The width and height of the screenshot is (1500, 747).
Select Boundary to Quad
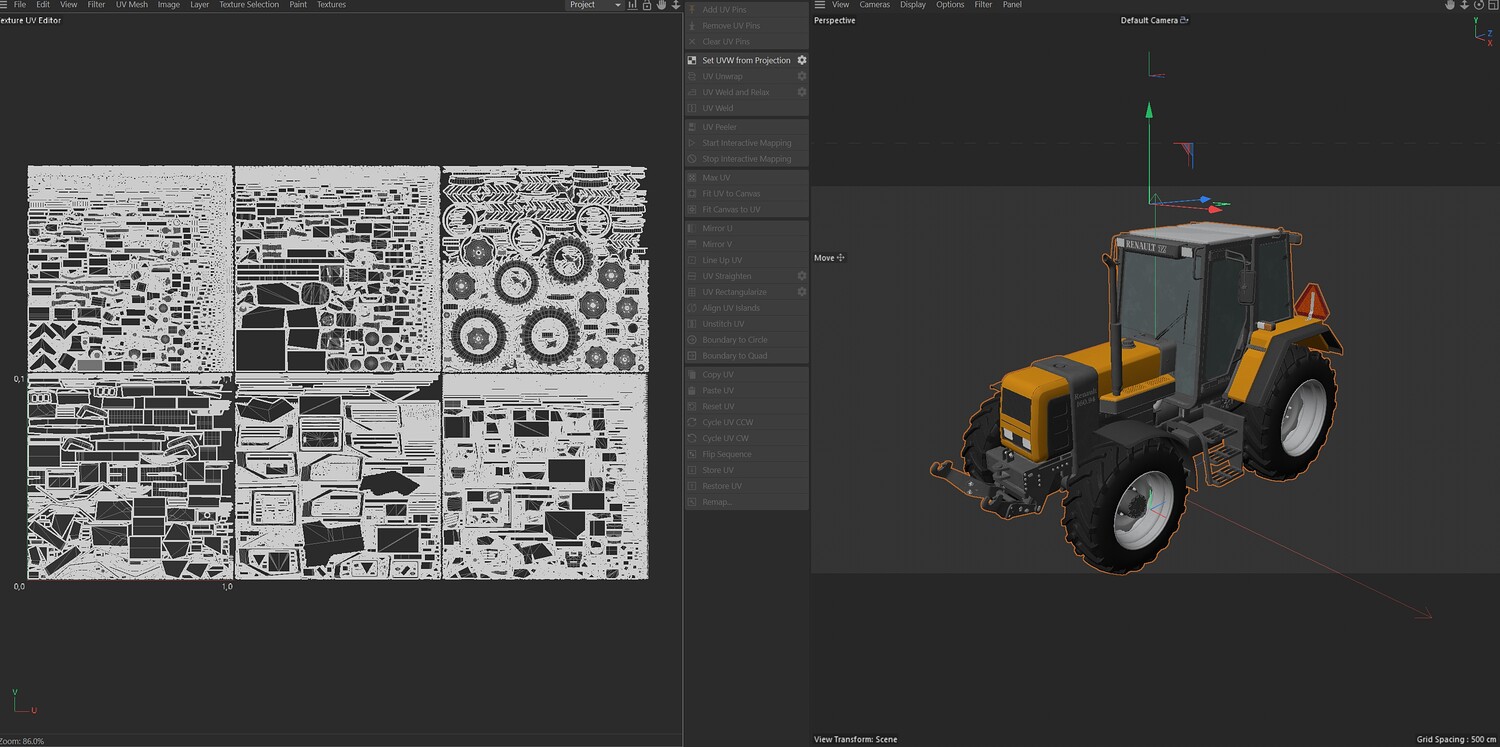746,356
